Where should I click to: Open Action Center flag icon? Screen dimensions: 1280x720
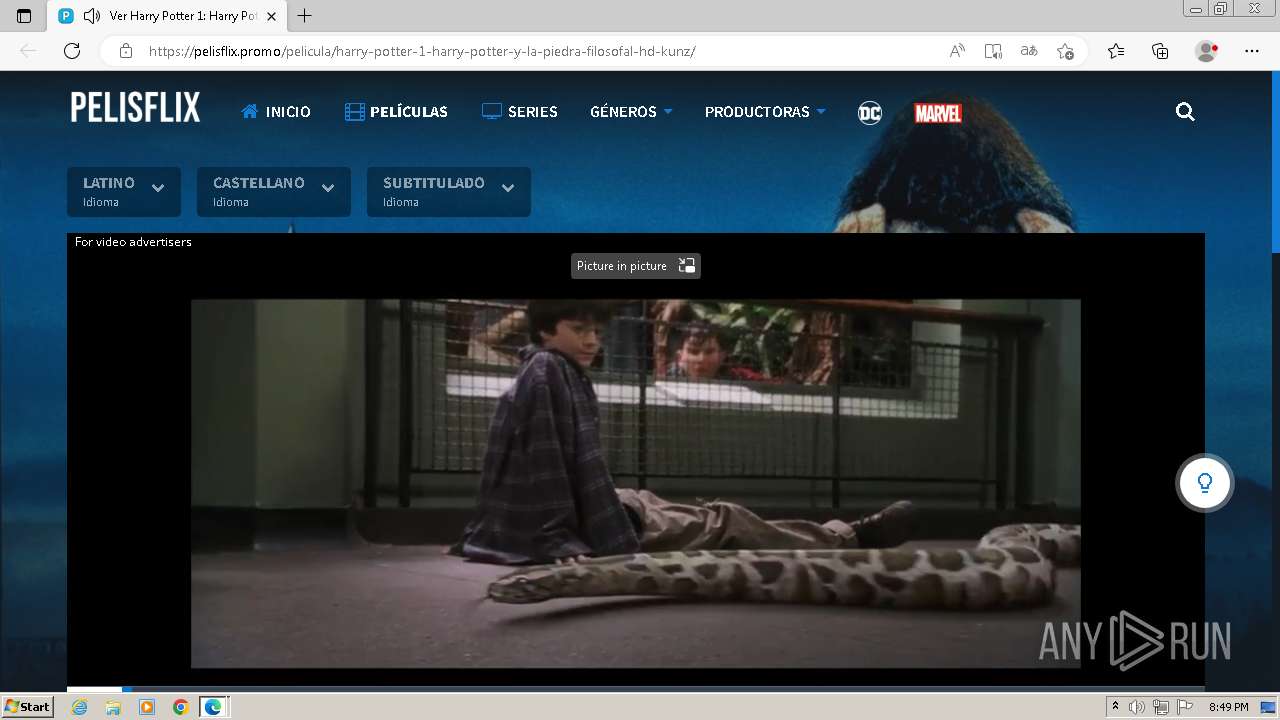click(1185, 707)
